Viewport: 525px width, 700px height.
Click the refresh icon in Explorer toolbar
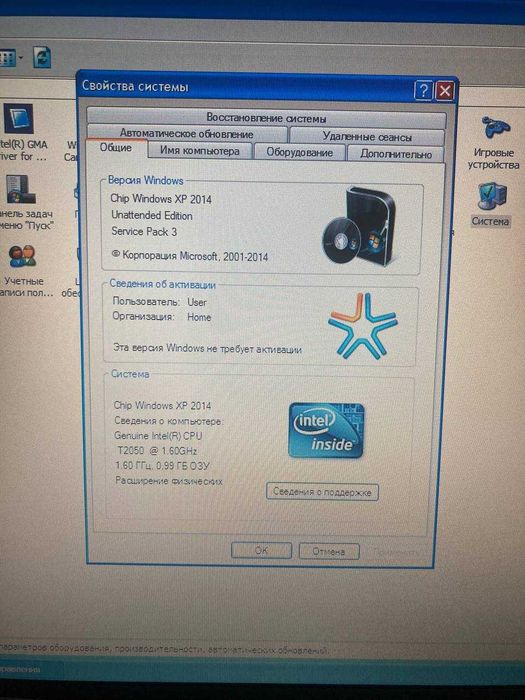(42, 58)
